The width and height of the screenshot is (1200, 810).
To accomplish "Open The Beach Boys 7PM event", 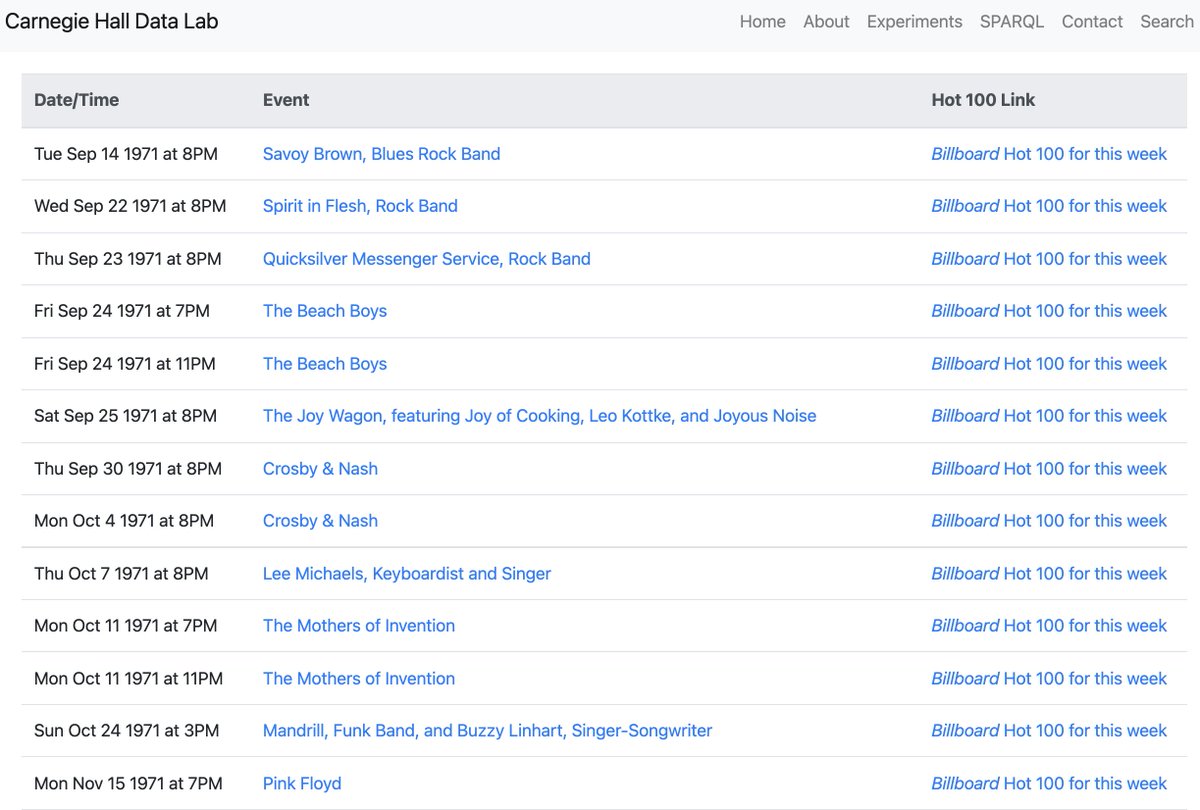I will tap(325, 311).
